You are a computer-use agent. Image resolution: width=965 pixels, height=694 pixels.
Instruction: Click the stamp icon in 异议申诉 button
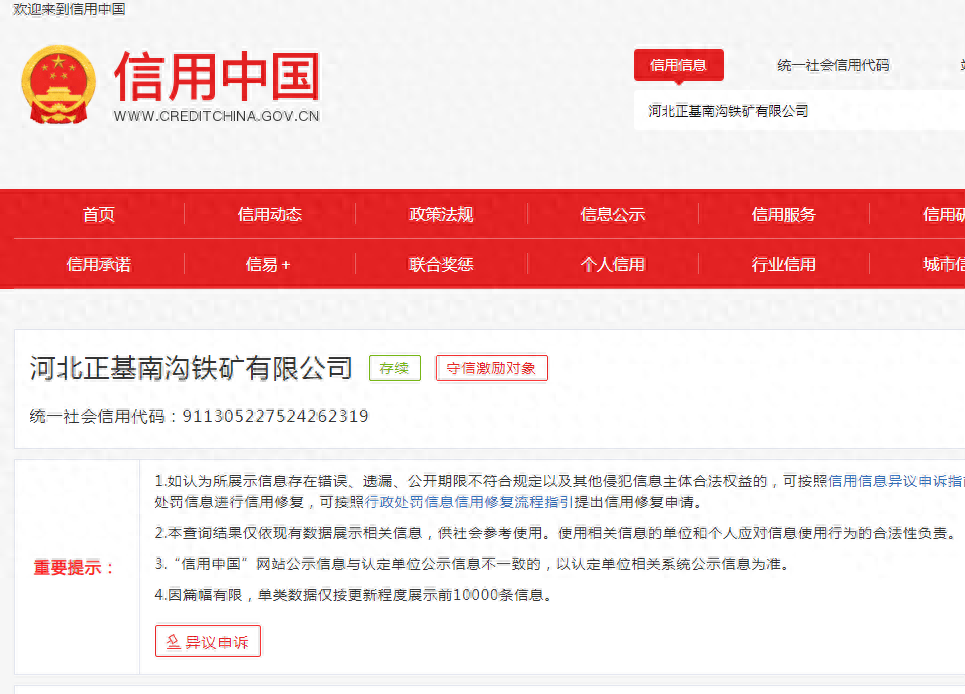pyautogui.click(x=174, y=642)
